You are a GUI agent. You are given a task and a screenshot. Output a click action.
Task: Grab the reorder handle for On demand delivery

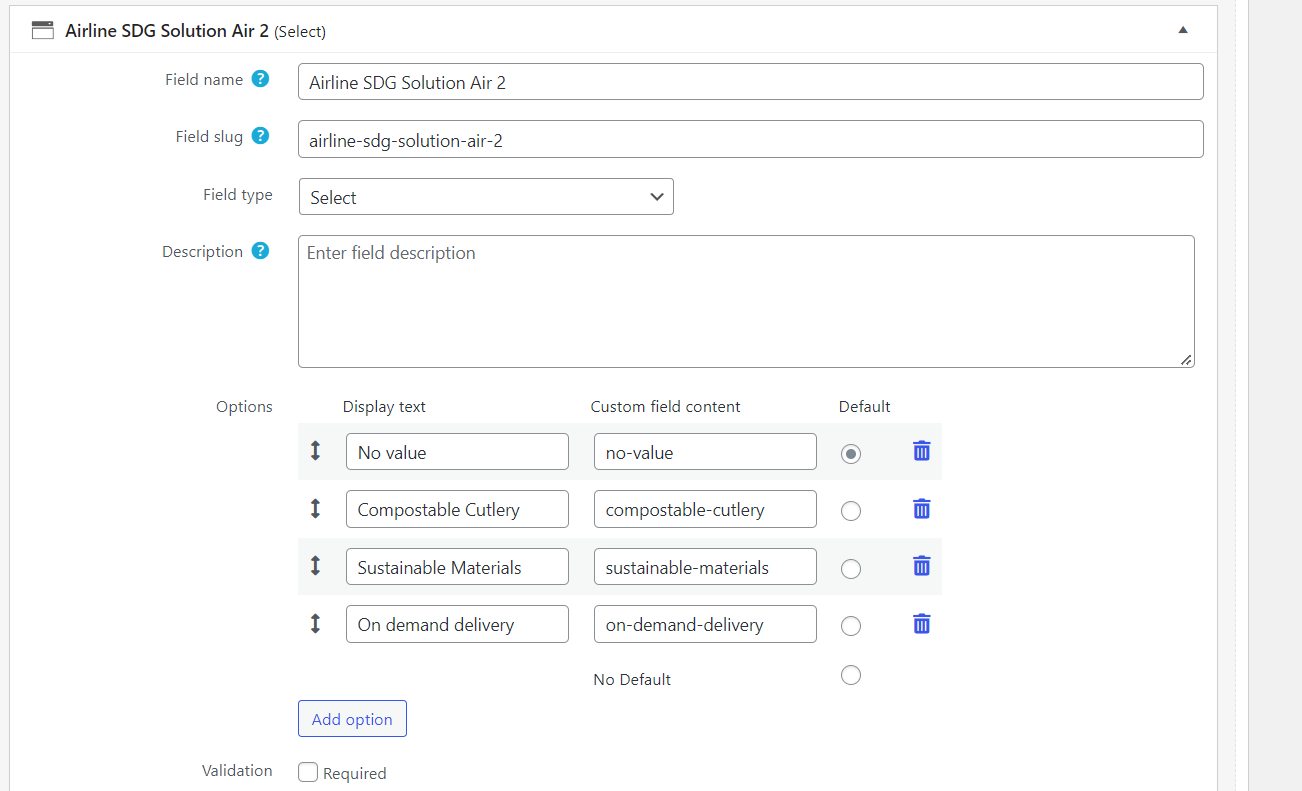pyautogui.click(x=315, y=624)
